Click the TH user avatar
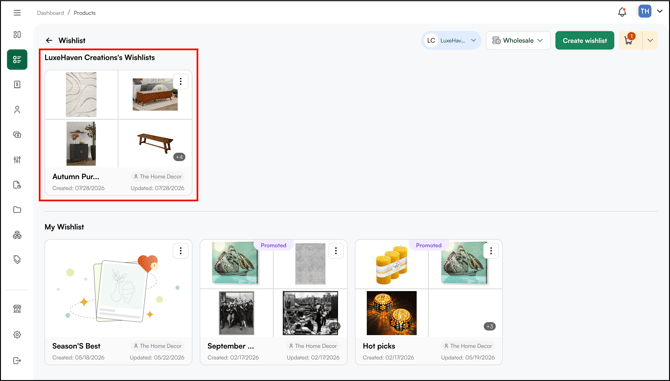Image resolution: width=670 pixels, height=381 pixels. click(644, 12)
